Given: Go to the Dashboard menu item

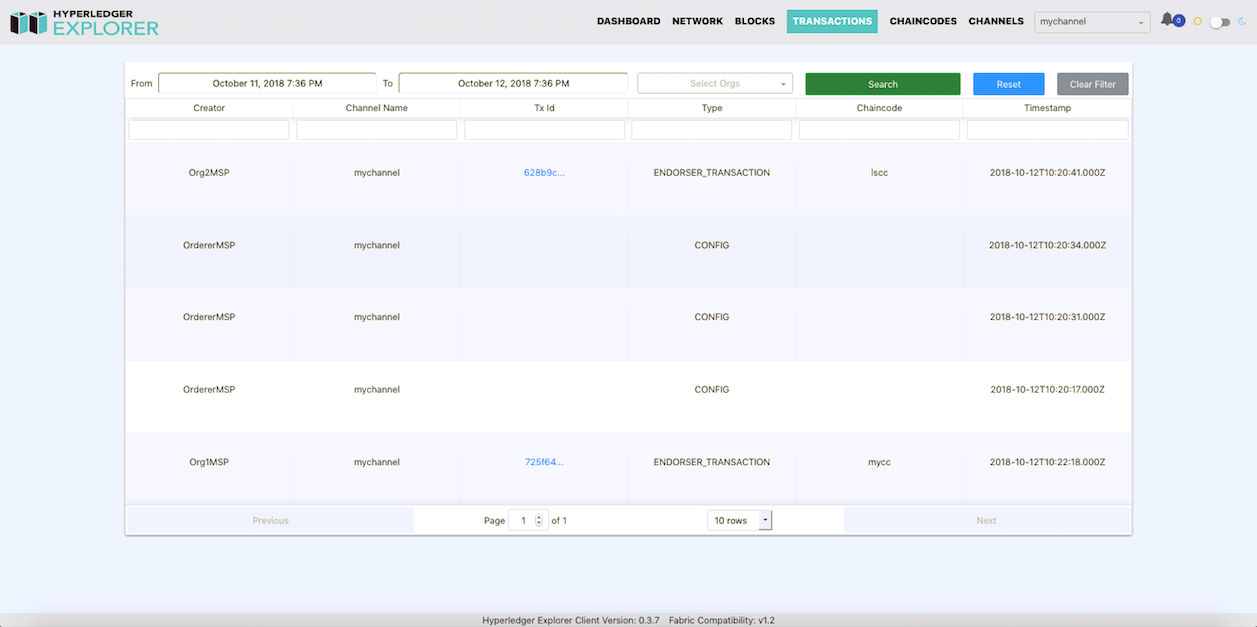Looking at the screenshot, I should (628, 21).
